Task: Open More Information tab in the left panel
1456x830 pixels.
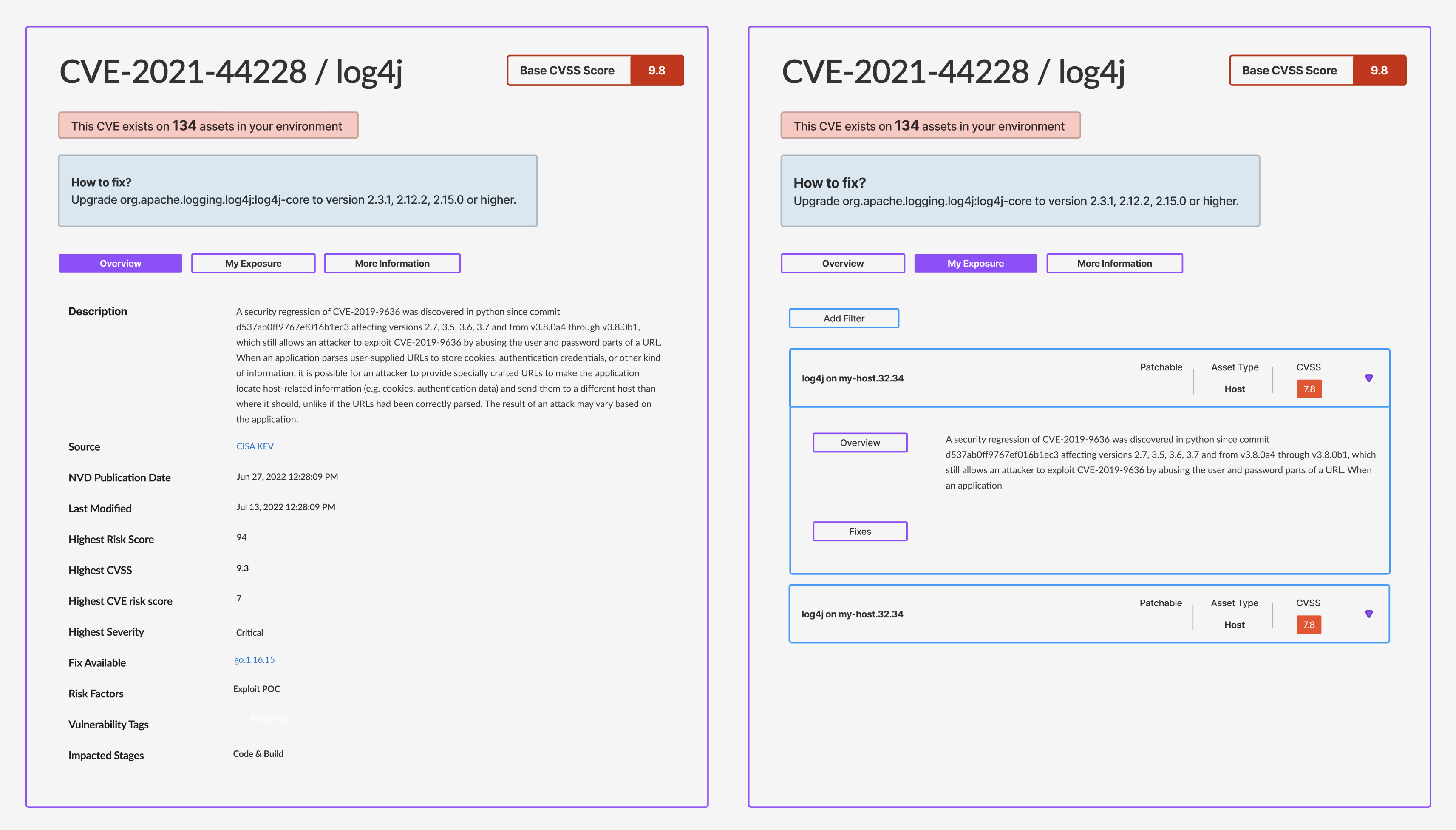Action: [x=392, y=263]
